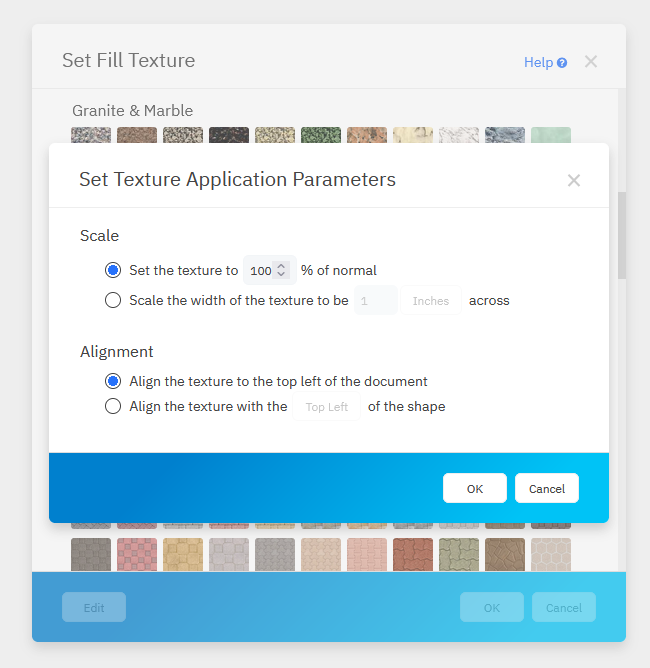Click the texture width value field

point(376,301)
